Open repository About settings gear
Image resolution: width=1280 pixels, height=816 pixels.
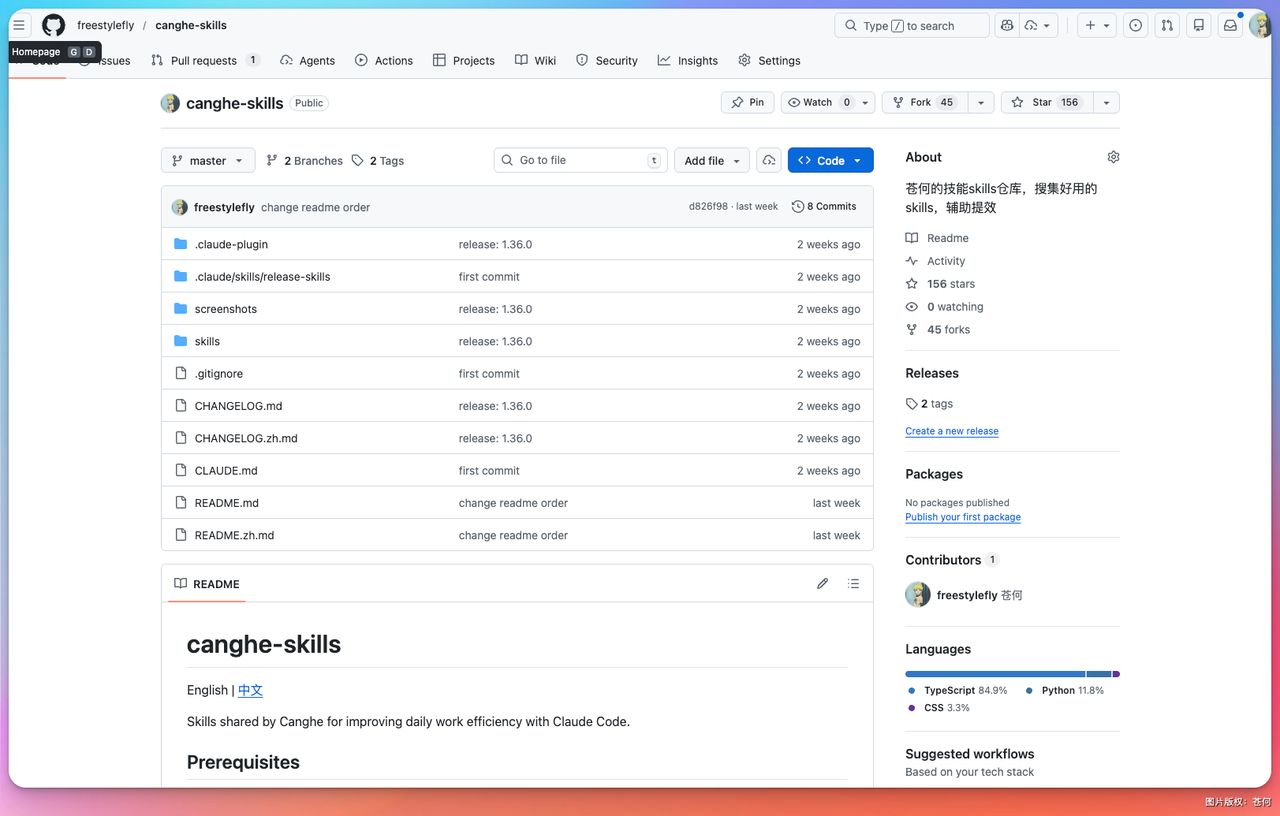pos(1113,157)
